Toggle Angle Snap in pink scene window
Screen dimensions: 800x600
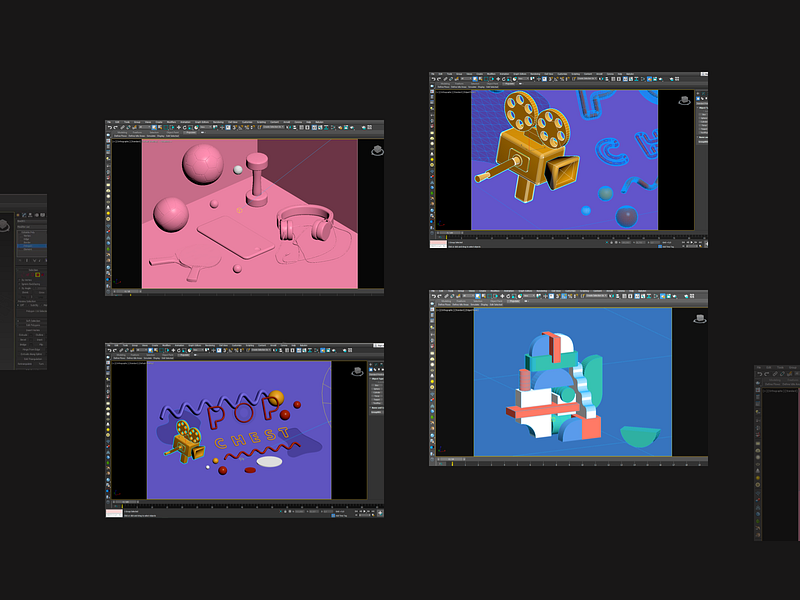(241, 128)
